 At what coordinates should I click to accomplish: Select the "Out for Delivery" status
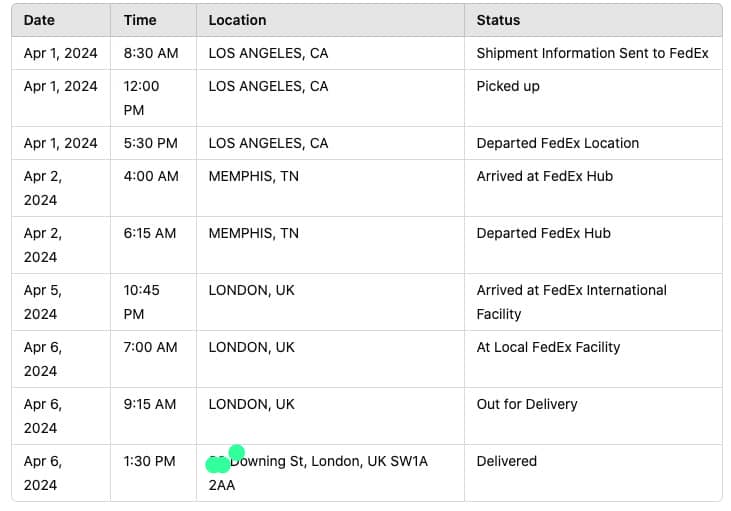[x=526, y=404]
